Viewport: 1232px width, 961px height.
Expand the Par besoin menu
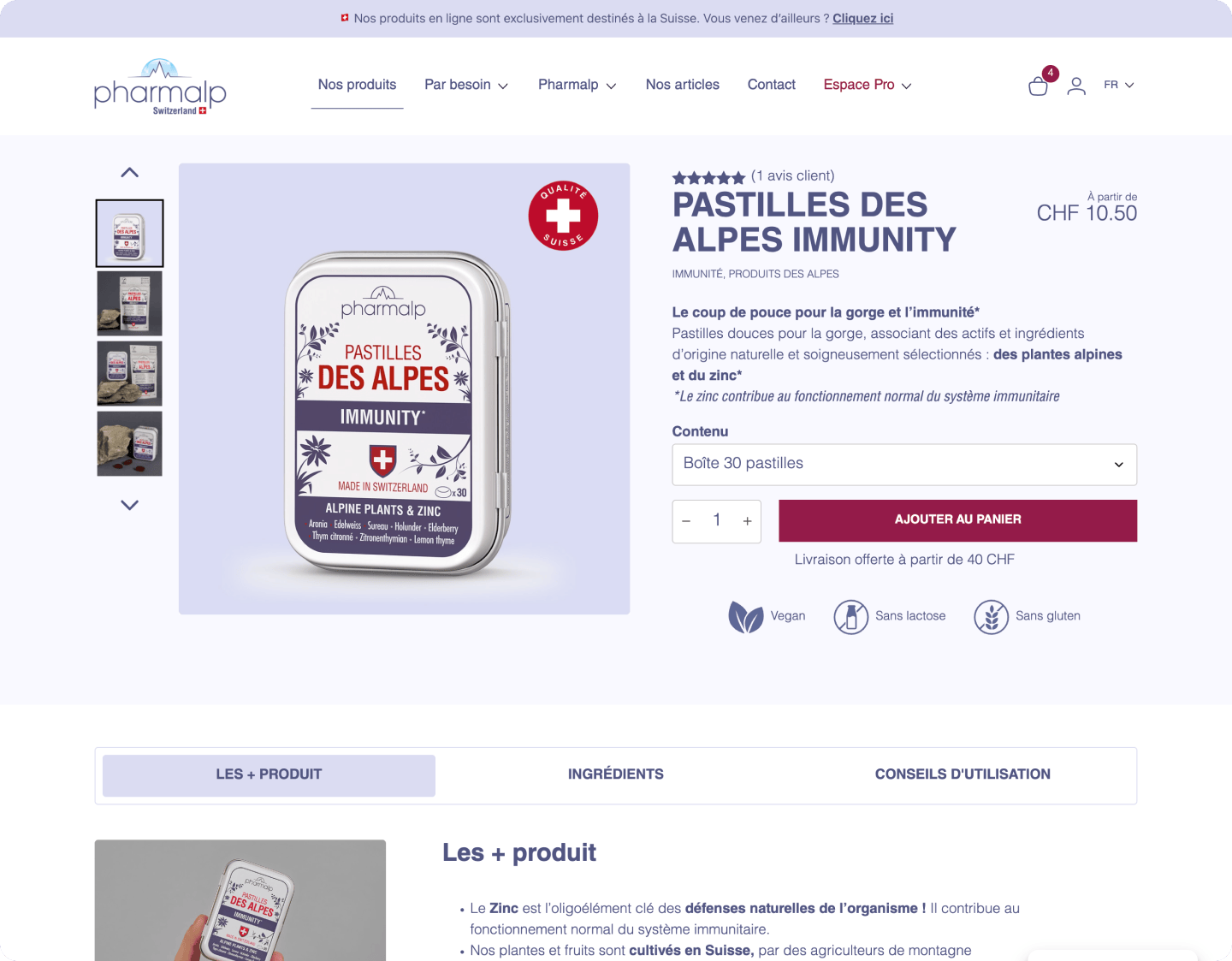[x=466, y=85]
